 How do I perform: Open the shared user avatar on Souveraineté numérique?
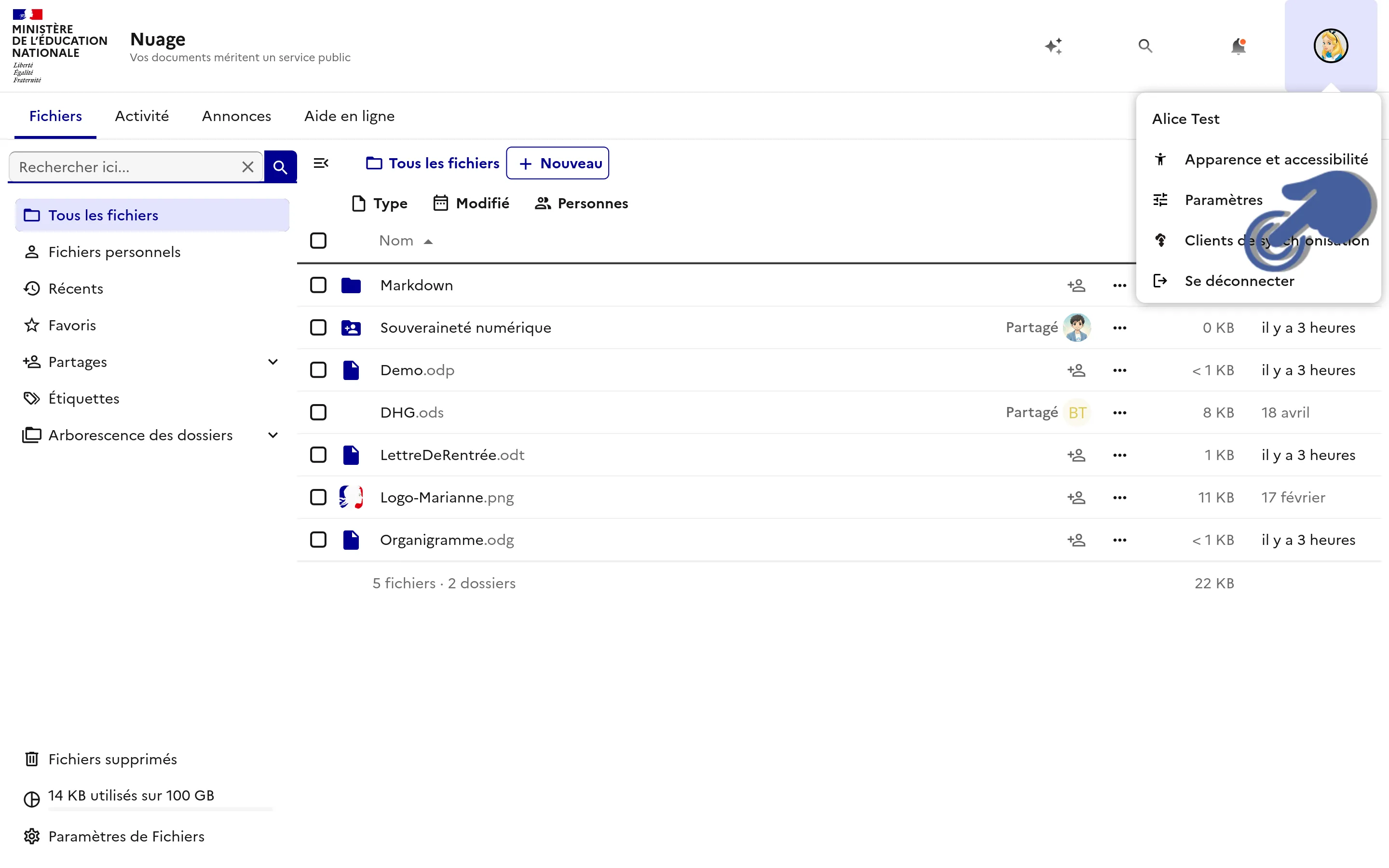(x=1077, y=328)
